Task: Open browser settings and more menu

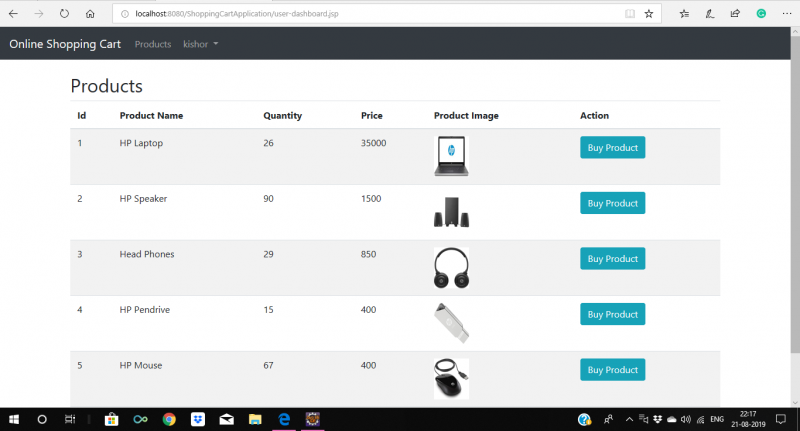Action: pos(787,14)
